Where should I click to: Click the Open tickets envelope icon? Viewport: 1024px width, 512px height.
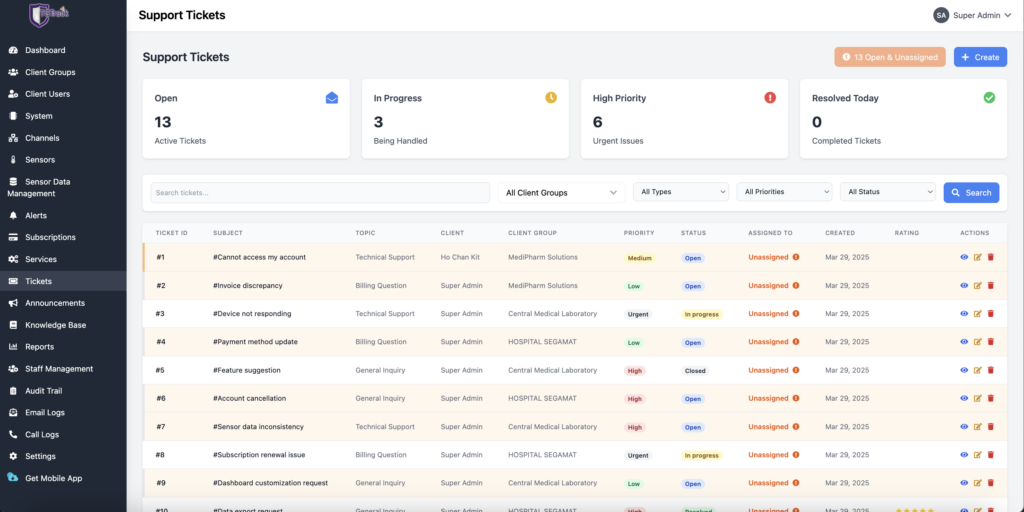click(x=332, y=98)
